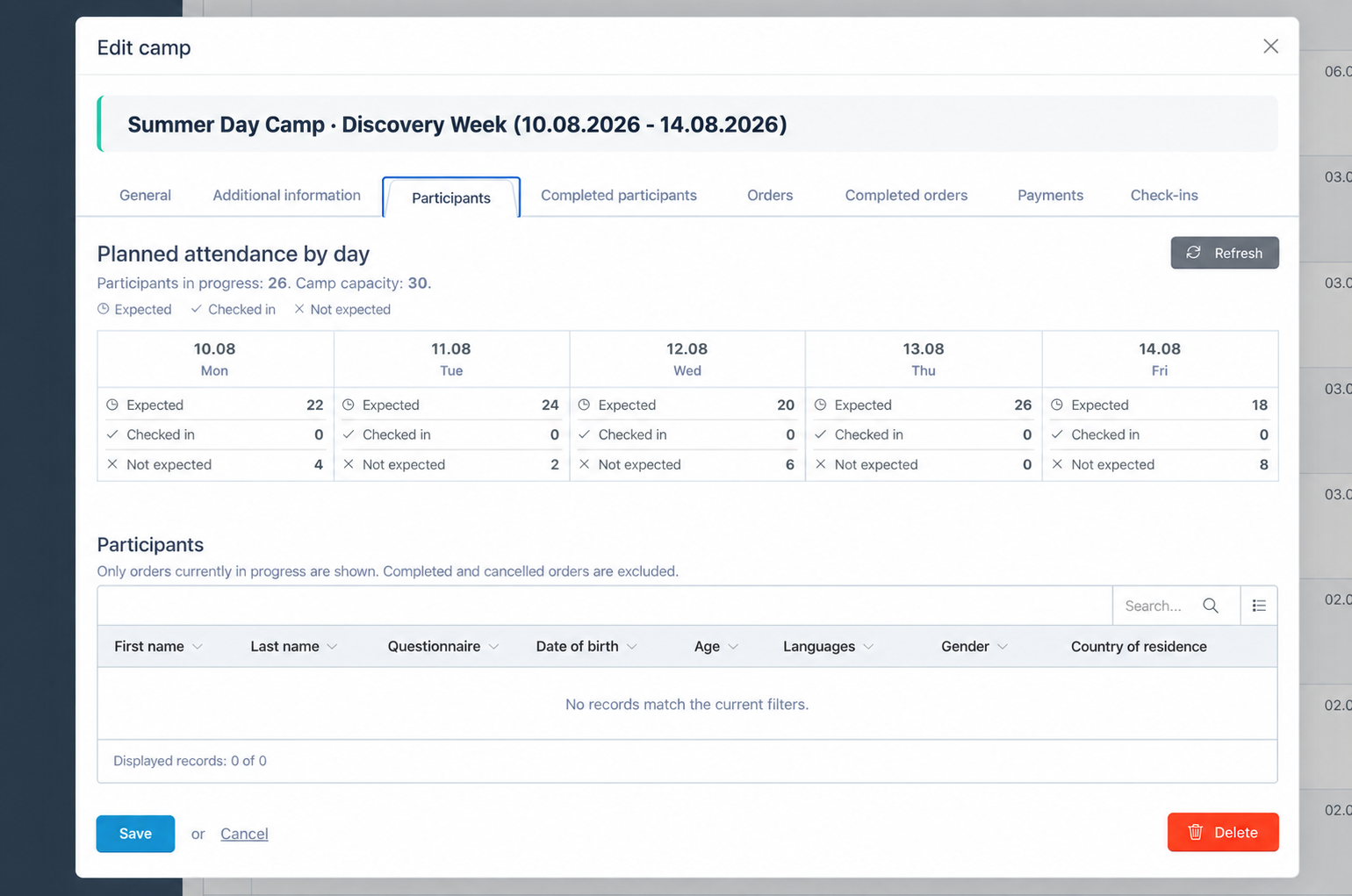Delete this camp
This screenshot has width=1352, height=896.
[x=1223, y=832]
